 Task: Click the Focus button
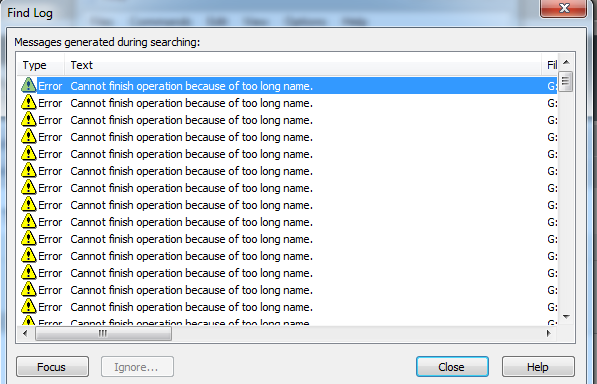53,367
